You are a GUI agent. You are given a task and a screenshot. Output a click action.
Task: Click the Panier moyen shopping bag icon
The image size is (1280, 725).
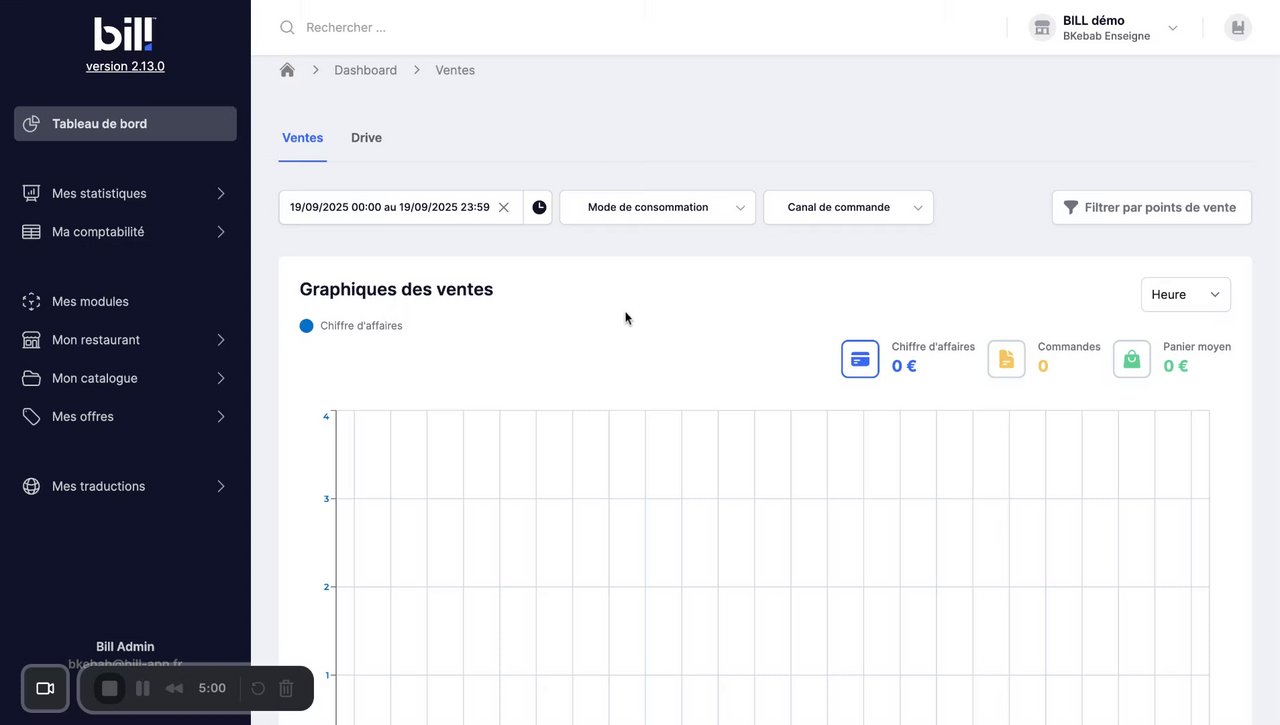[x=1131, y=359]
